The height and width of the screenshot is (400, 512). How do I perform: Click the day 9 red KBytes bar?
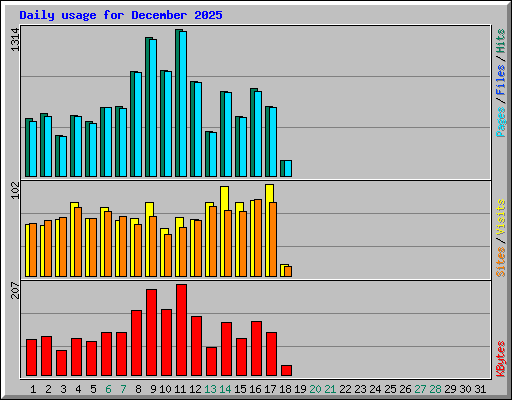[x=151, y=333]
